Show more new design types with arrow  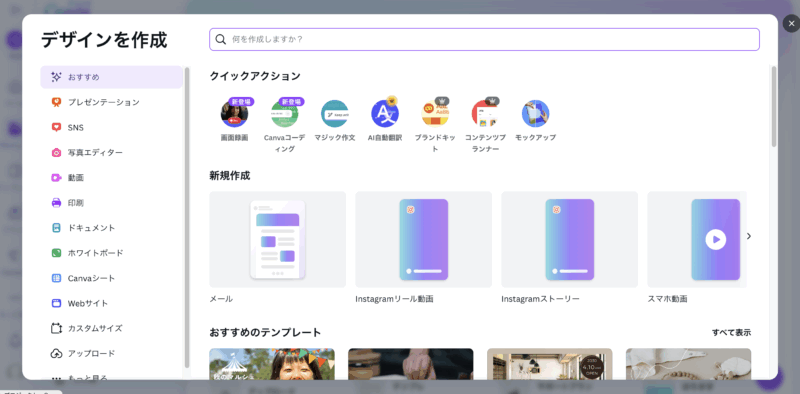749,236
